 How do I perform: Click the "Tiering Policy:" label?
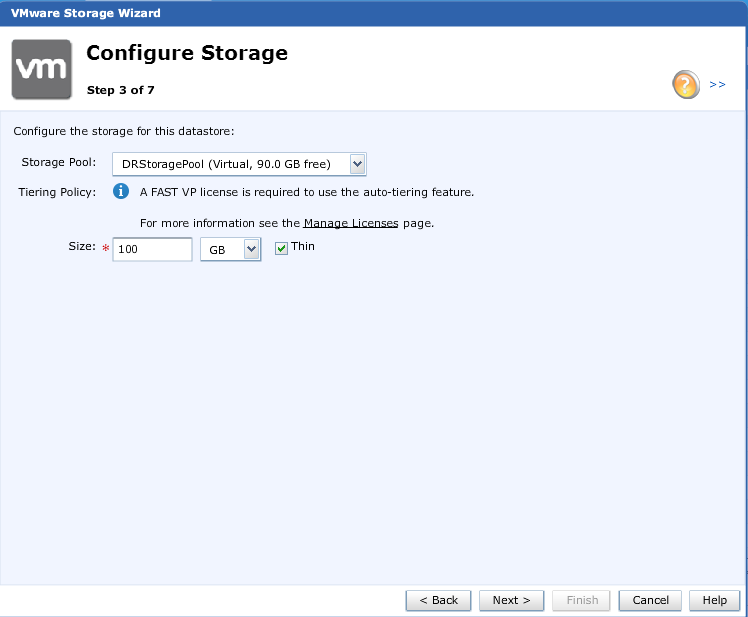coord(57,191)
